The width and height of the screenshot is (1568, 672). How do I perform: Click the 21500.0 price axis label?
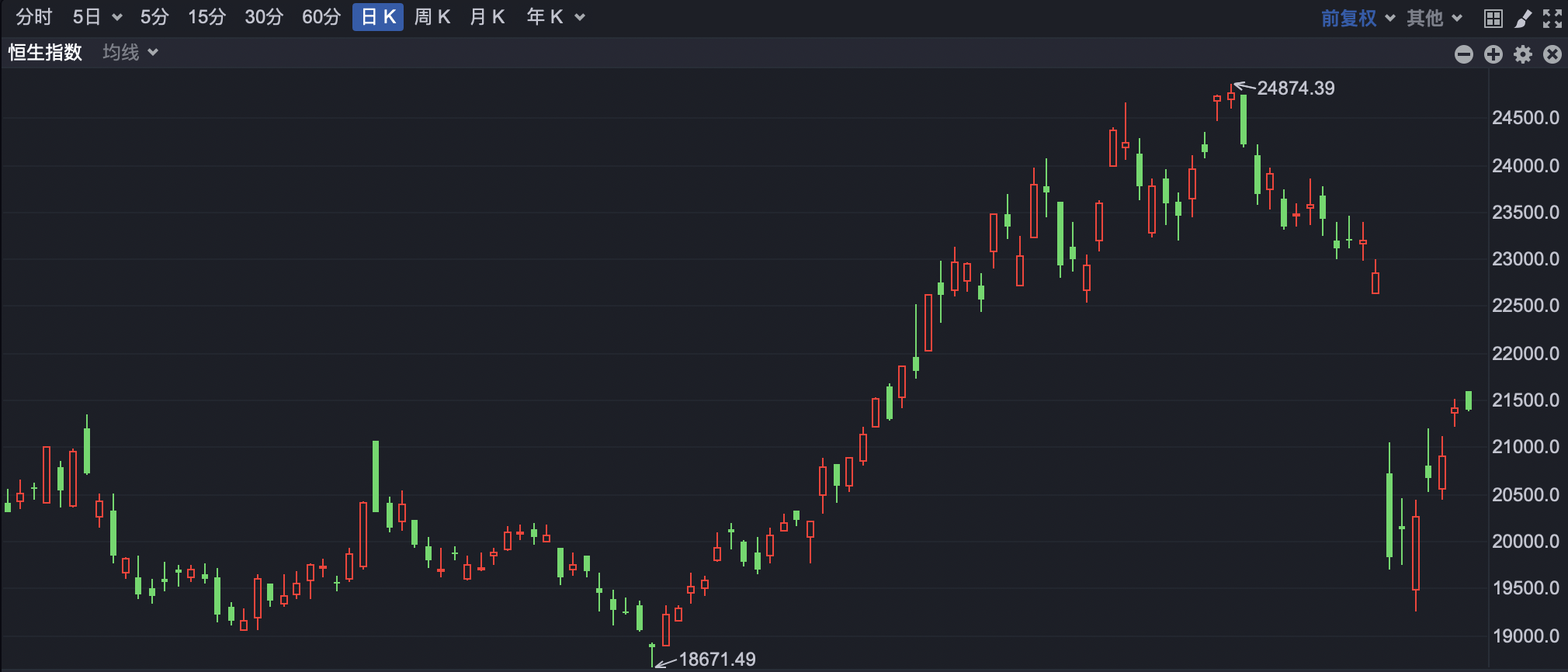[1525, 400]
